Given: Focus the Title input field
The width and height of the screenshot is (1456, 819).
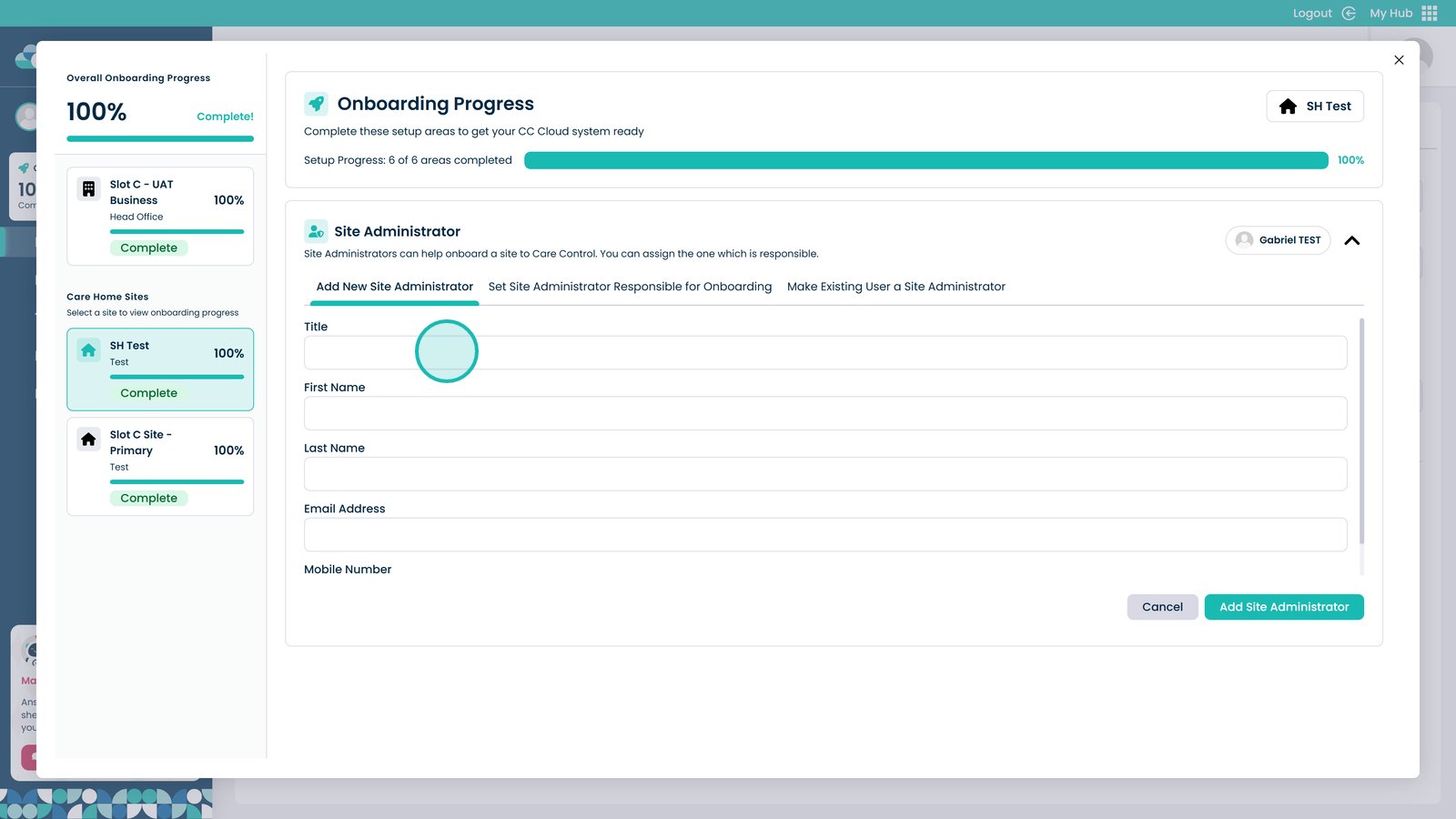Looking at the screenshot, I should (825, 353).
